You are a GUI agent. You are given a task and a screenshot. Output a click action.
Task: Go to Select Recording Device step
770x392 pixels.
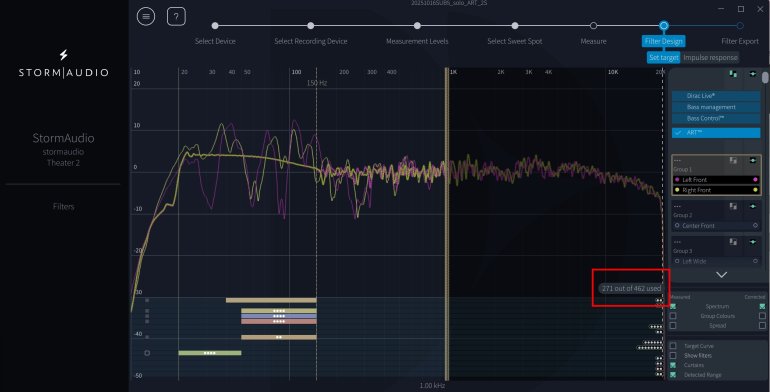(311, 41)
